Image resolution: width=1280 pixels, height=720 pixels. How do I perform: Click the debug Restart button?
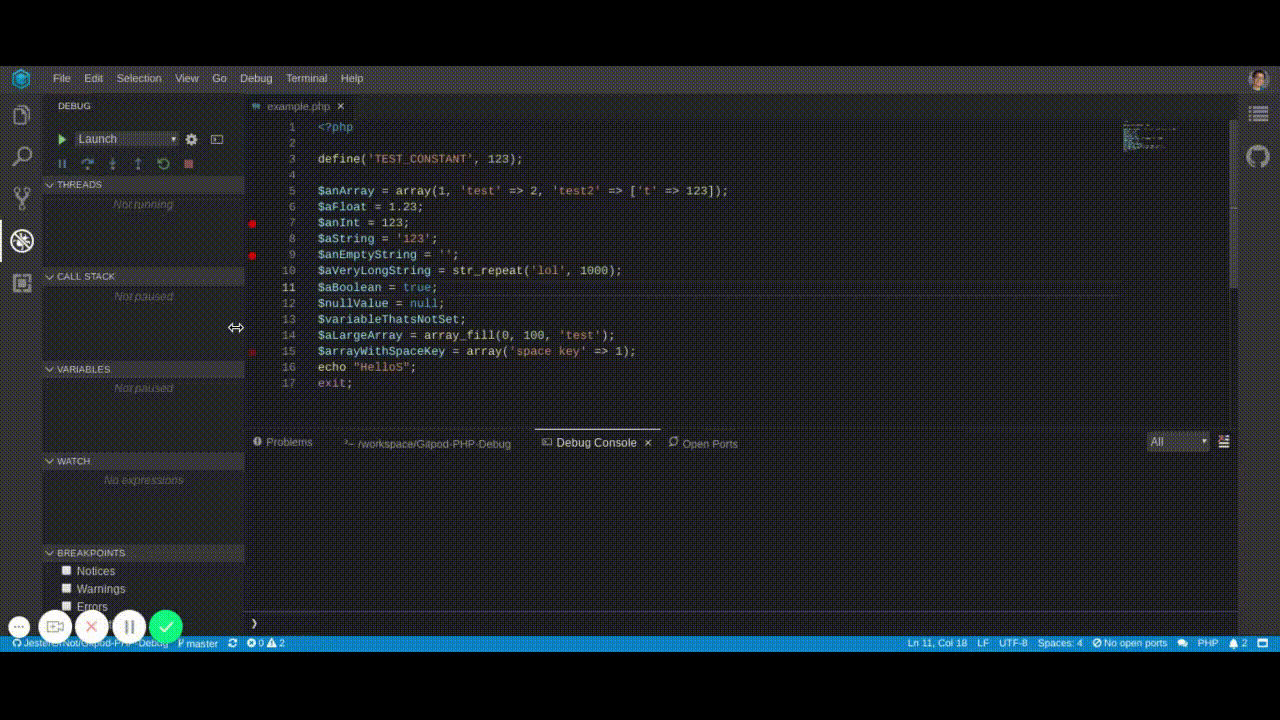(163, 164)
